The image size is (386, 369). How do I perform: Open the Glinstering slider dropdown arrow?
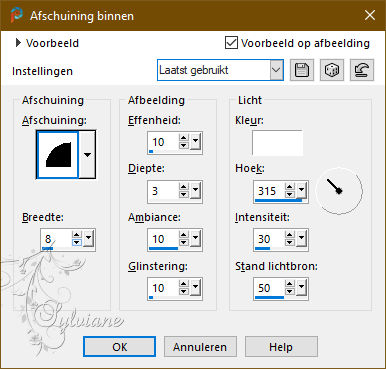point(195,287)
